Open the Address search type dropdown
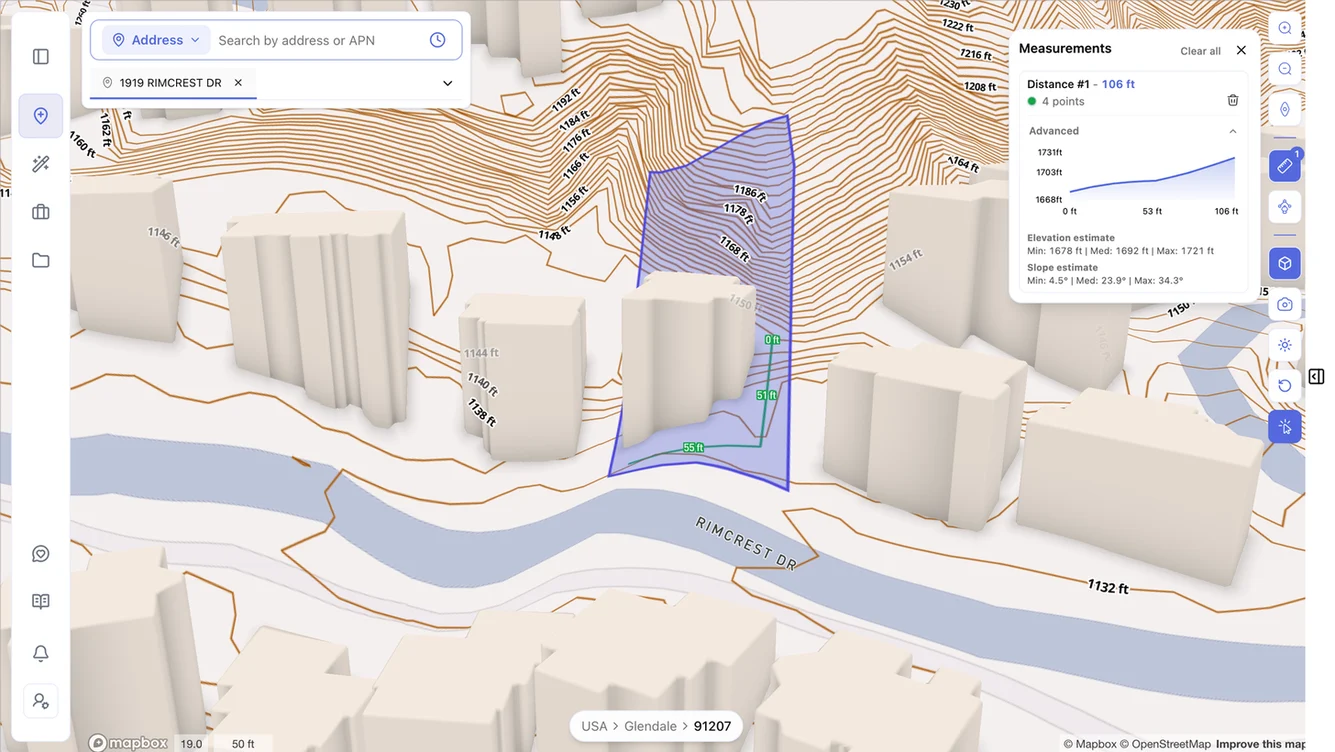 156,40
